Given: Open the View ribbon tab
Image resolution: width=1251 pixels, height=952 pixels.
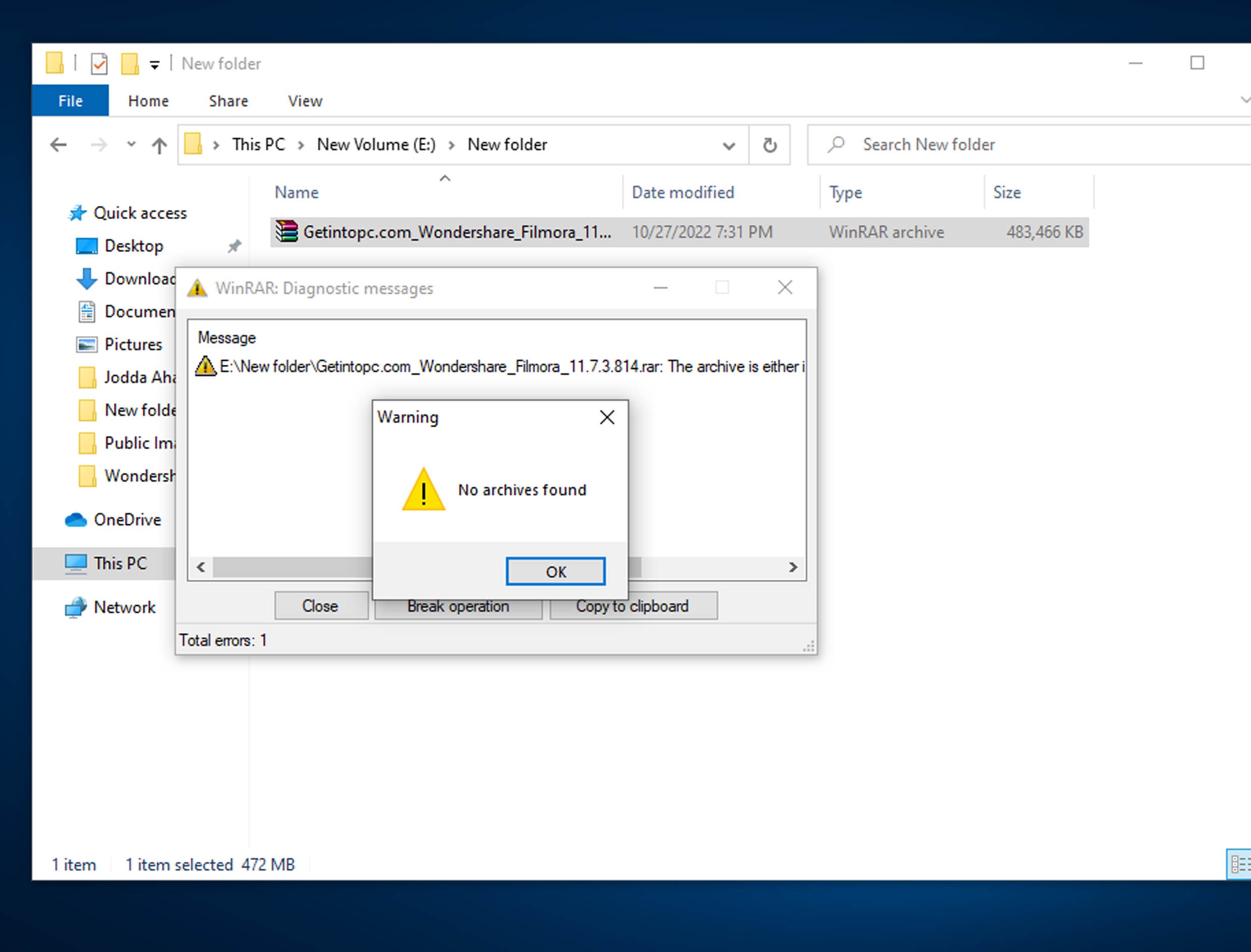Looking at the screenshot, I should pos(305,101).
